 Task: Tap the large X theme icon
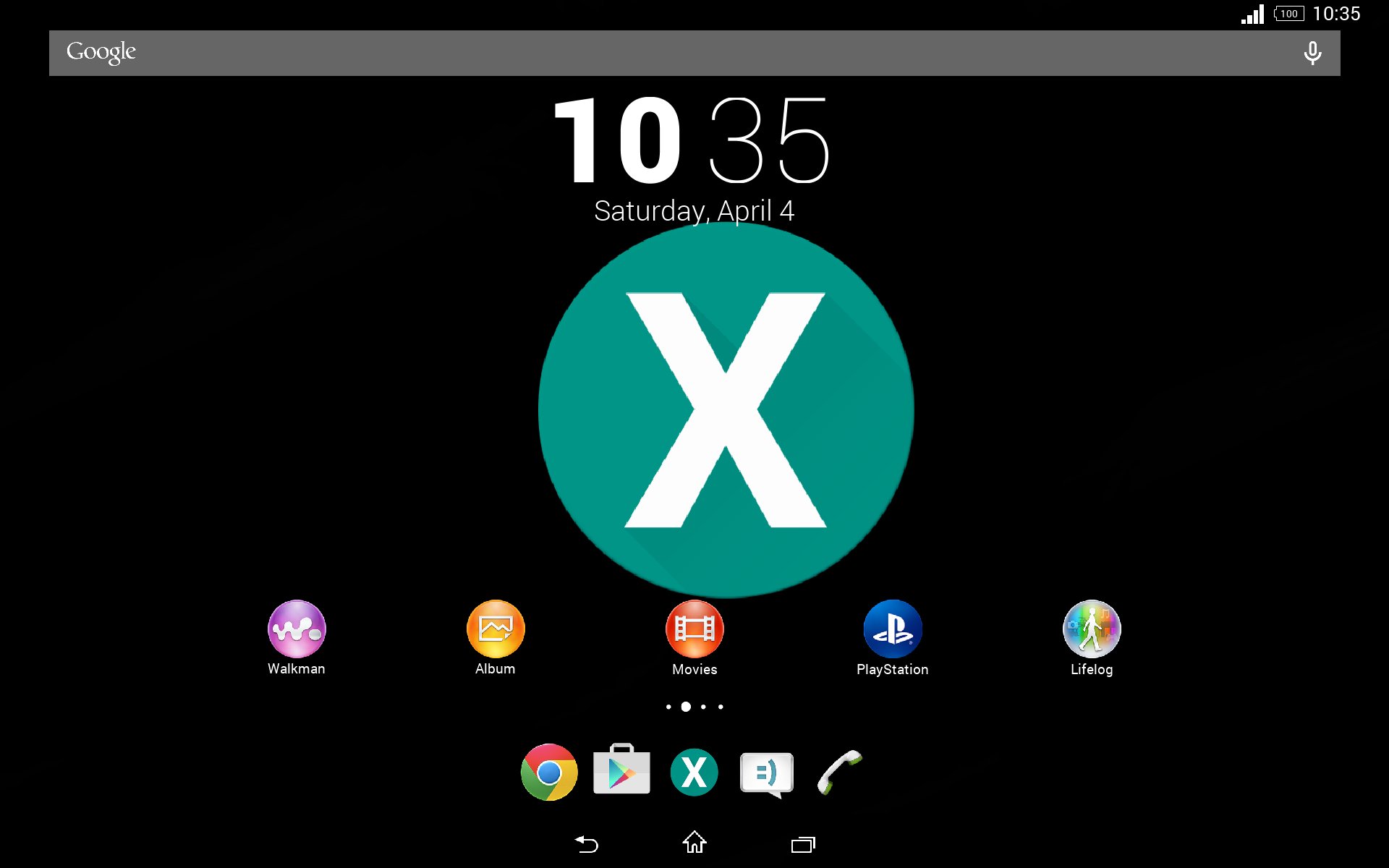tap(725, 411)
